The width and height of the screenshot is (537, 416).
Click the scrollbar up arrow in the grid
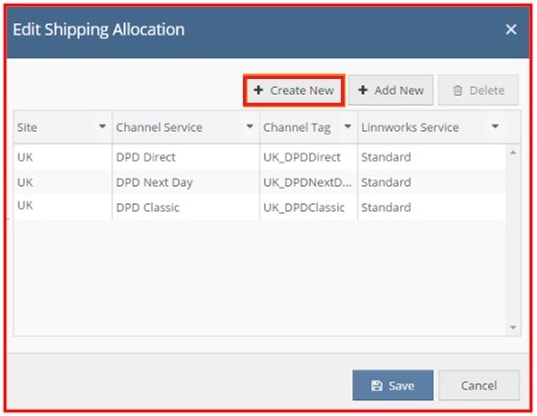coord(513,153)
